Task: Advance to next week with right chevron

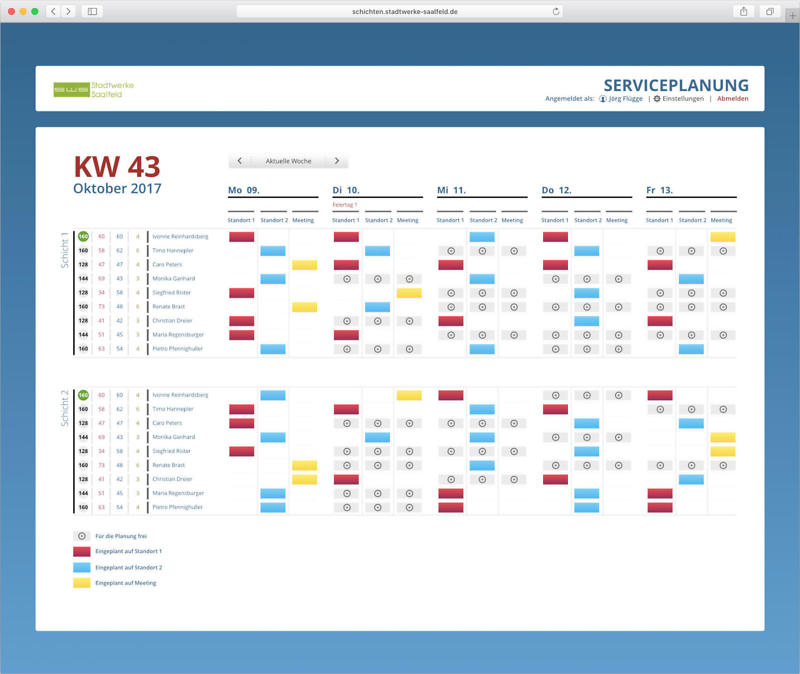Action: click(x=337, y=161)
